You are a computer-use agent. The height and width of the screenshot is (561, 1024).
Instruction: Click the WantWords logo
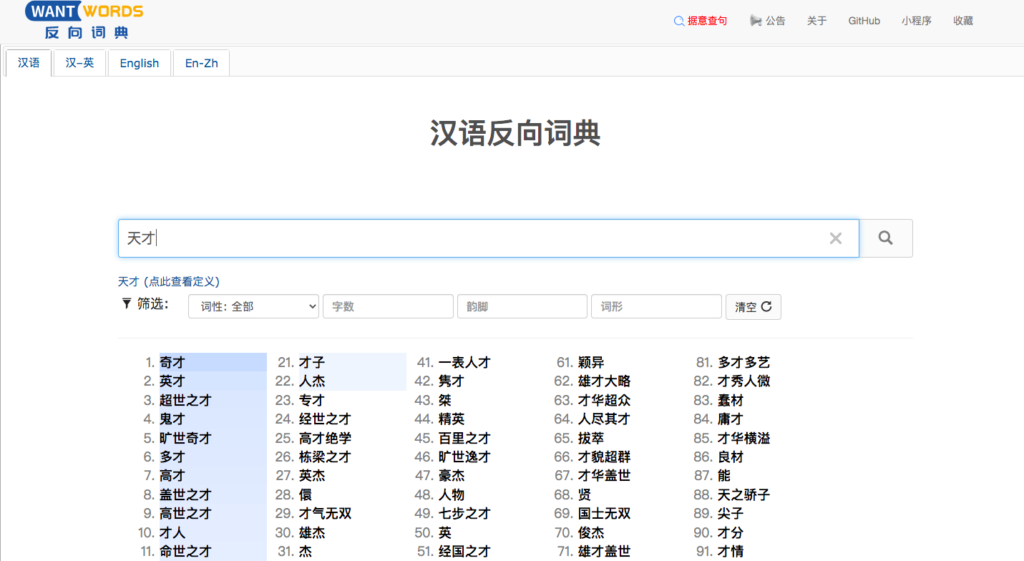tap(84, 20)
